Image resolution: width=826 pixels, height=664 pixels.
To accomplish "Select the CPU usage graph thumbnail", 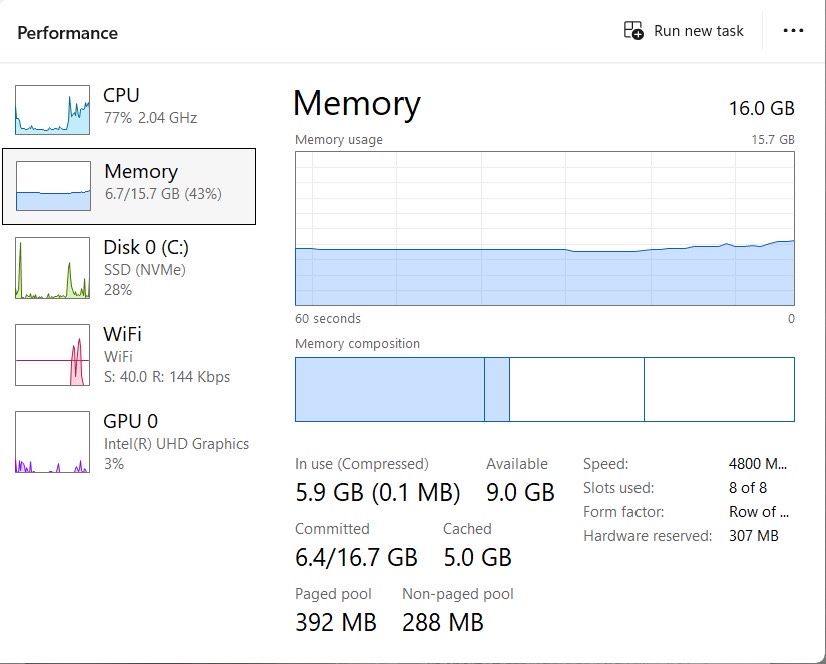I will click(52, 109).
